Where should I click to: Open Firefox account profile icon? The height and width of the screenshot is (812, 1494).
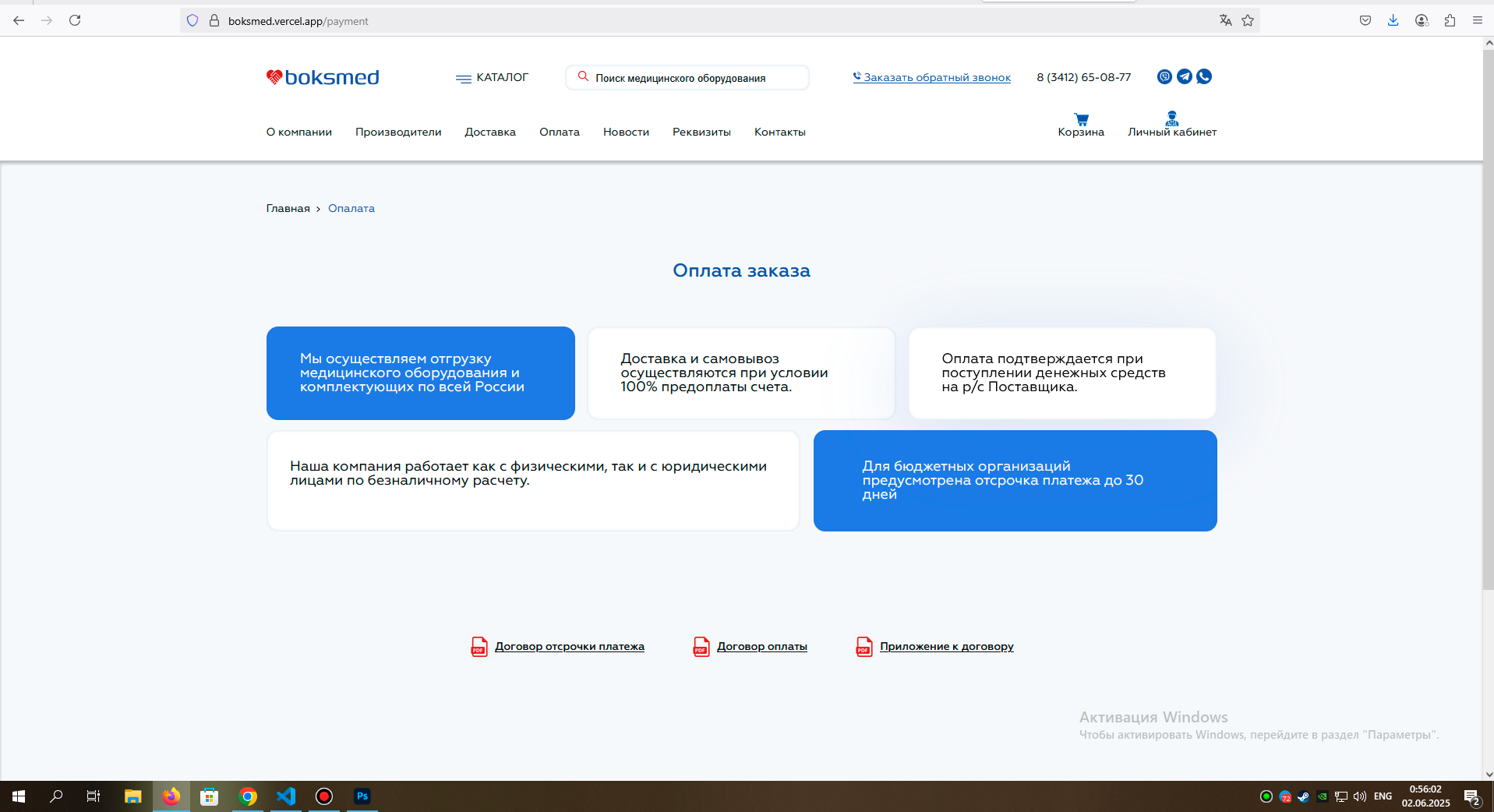click(x=1422, y=20)
